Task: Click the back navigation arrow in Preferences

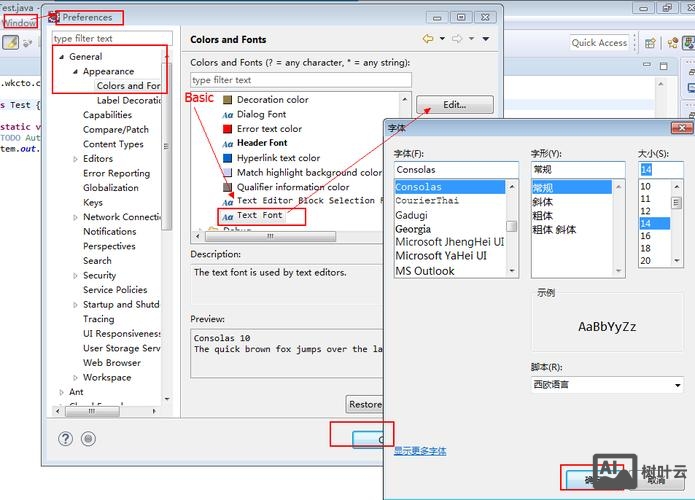Action: tap(428, 39)
